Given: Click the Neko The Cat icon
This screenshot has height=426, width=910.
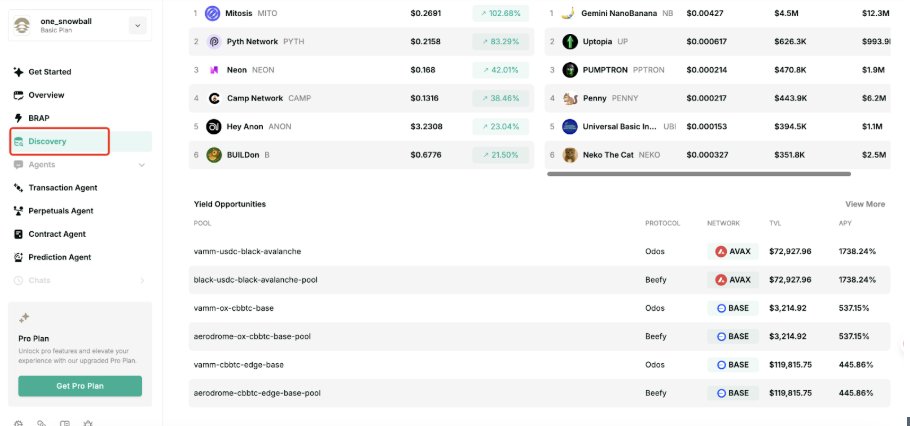Looking at the screenshot, I should (570, 155).
